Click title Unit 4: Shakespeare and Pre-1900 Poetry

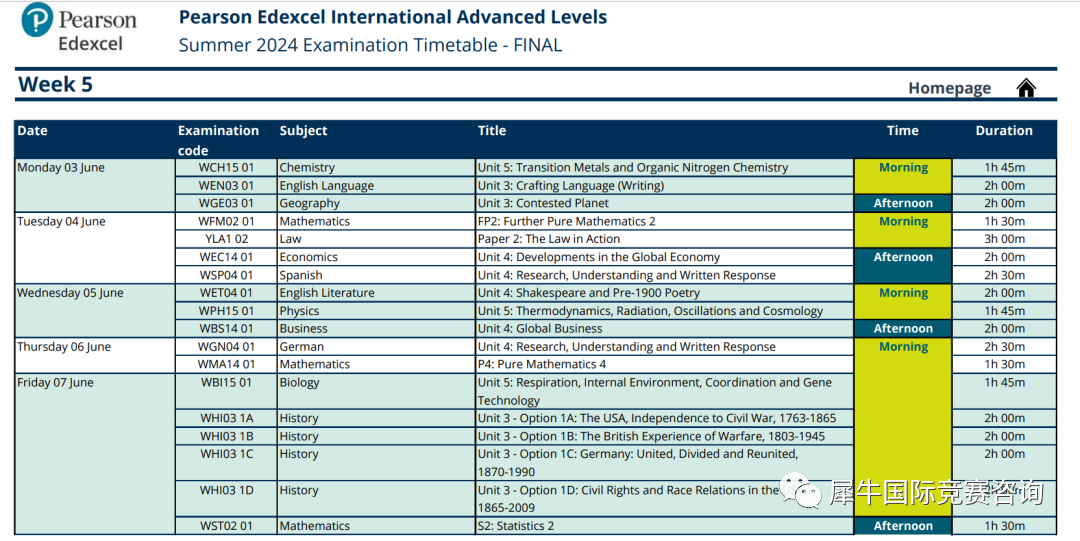(589, 293)
